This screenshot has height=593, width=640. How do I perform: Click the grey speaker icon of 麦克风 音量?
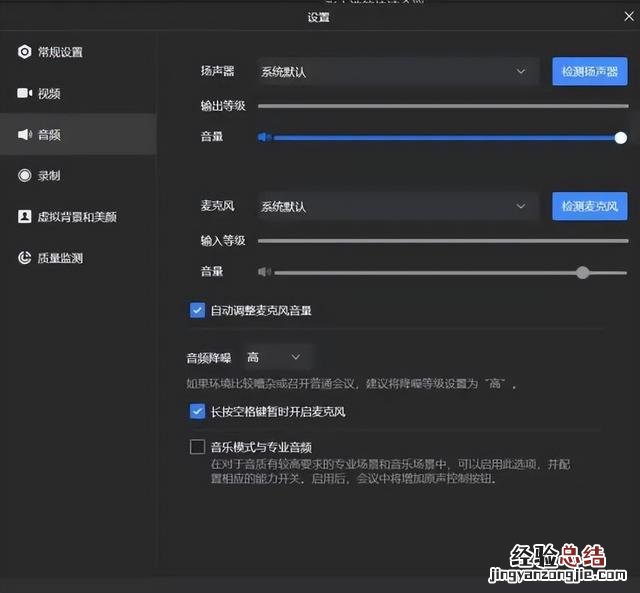(x=264, y=272)
